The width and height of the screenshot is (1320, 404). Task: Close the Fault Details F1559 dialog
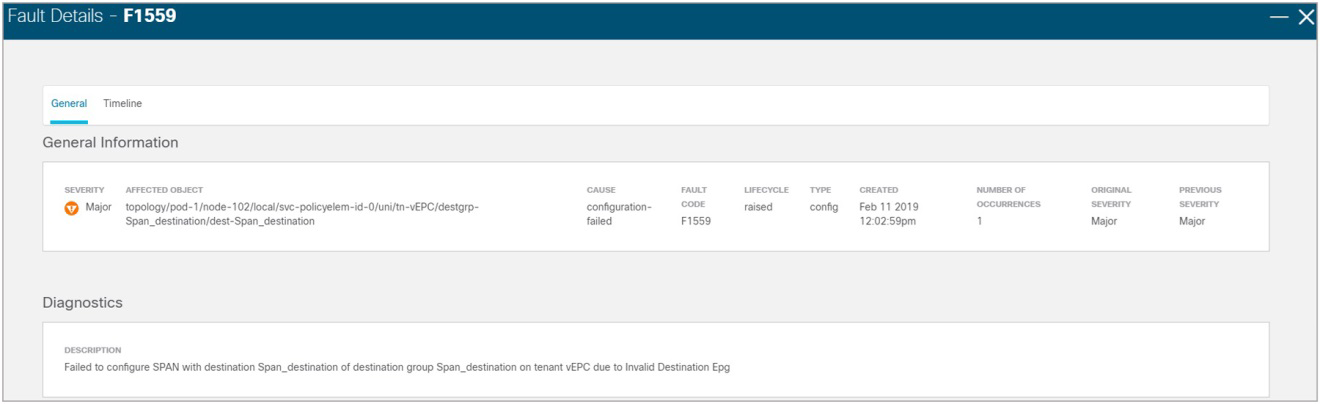pos(1305,17)
